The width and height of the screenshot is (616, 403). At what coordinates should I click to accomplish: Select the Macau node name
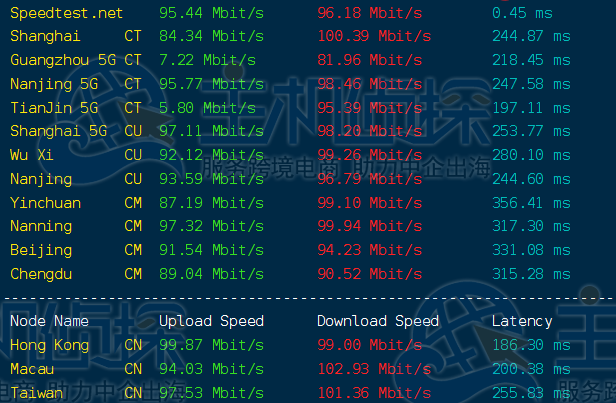point(34,369)
